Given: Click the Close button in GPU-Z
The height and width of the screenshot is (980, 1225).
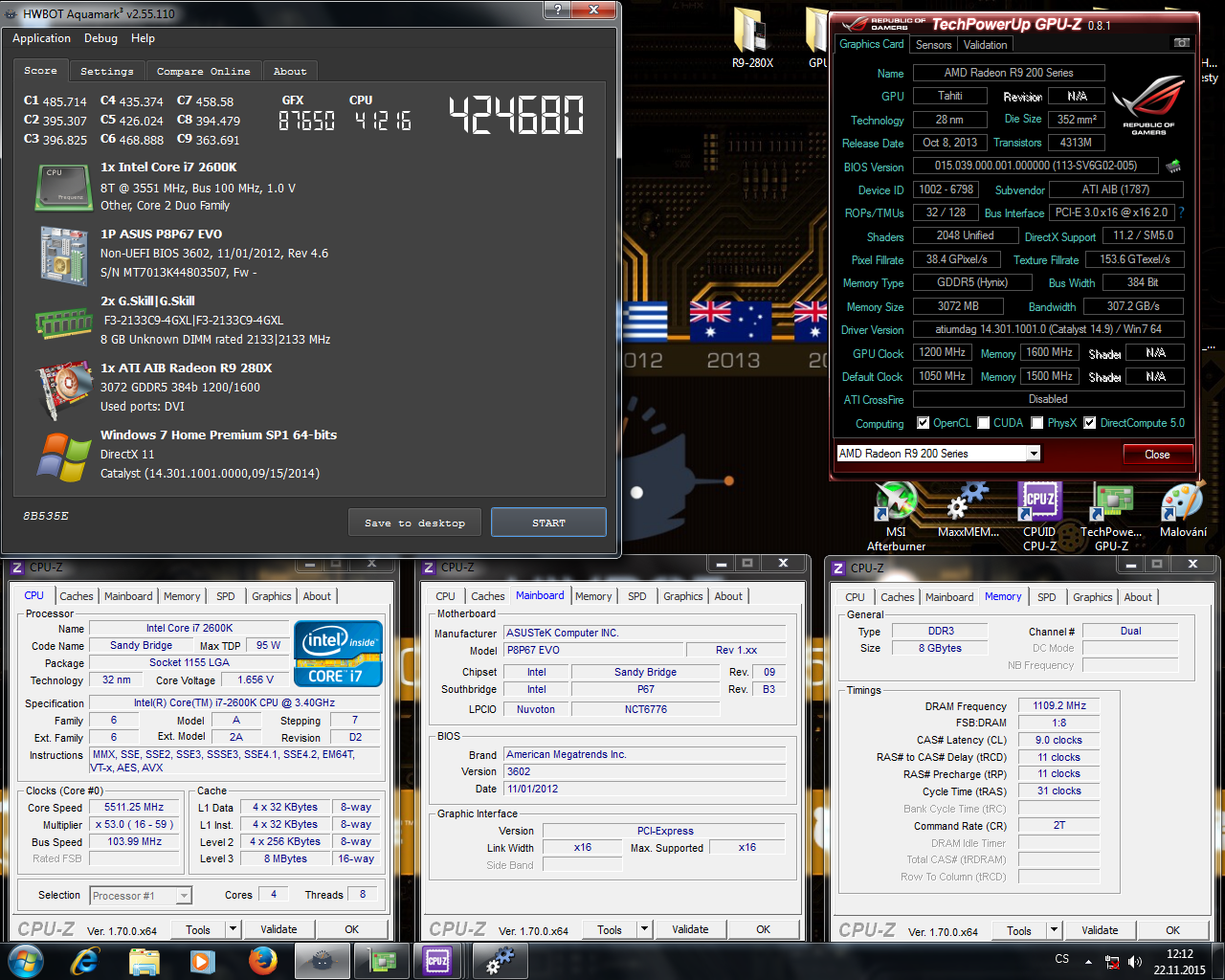Looking at the screenshot, I should pyautogui.click(x=1157, y=454).
